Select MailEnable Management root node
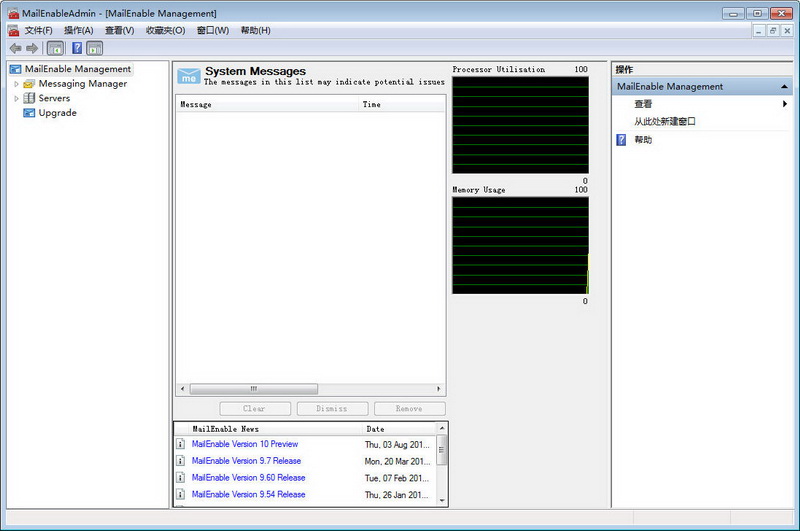800x531 pixels. (78, 69)
